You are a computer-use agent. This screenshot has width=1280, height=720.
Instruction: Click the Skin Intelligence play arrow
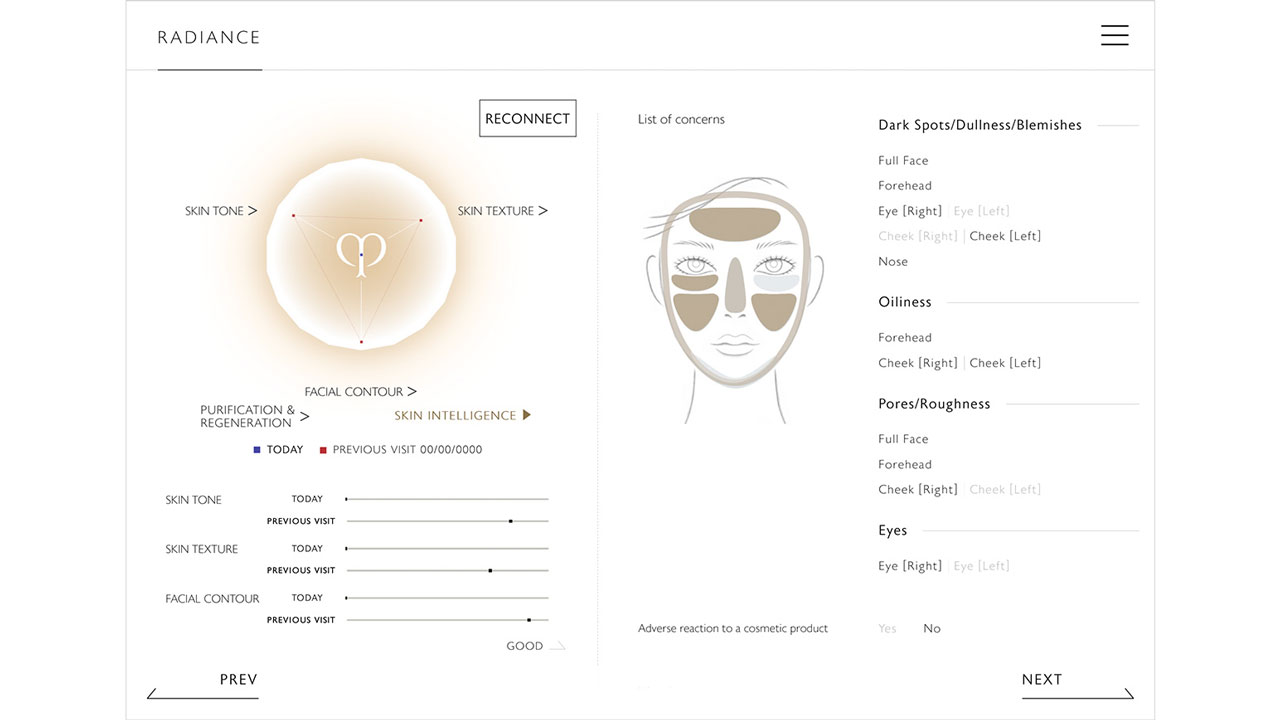(x=527, y=415)
